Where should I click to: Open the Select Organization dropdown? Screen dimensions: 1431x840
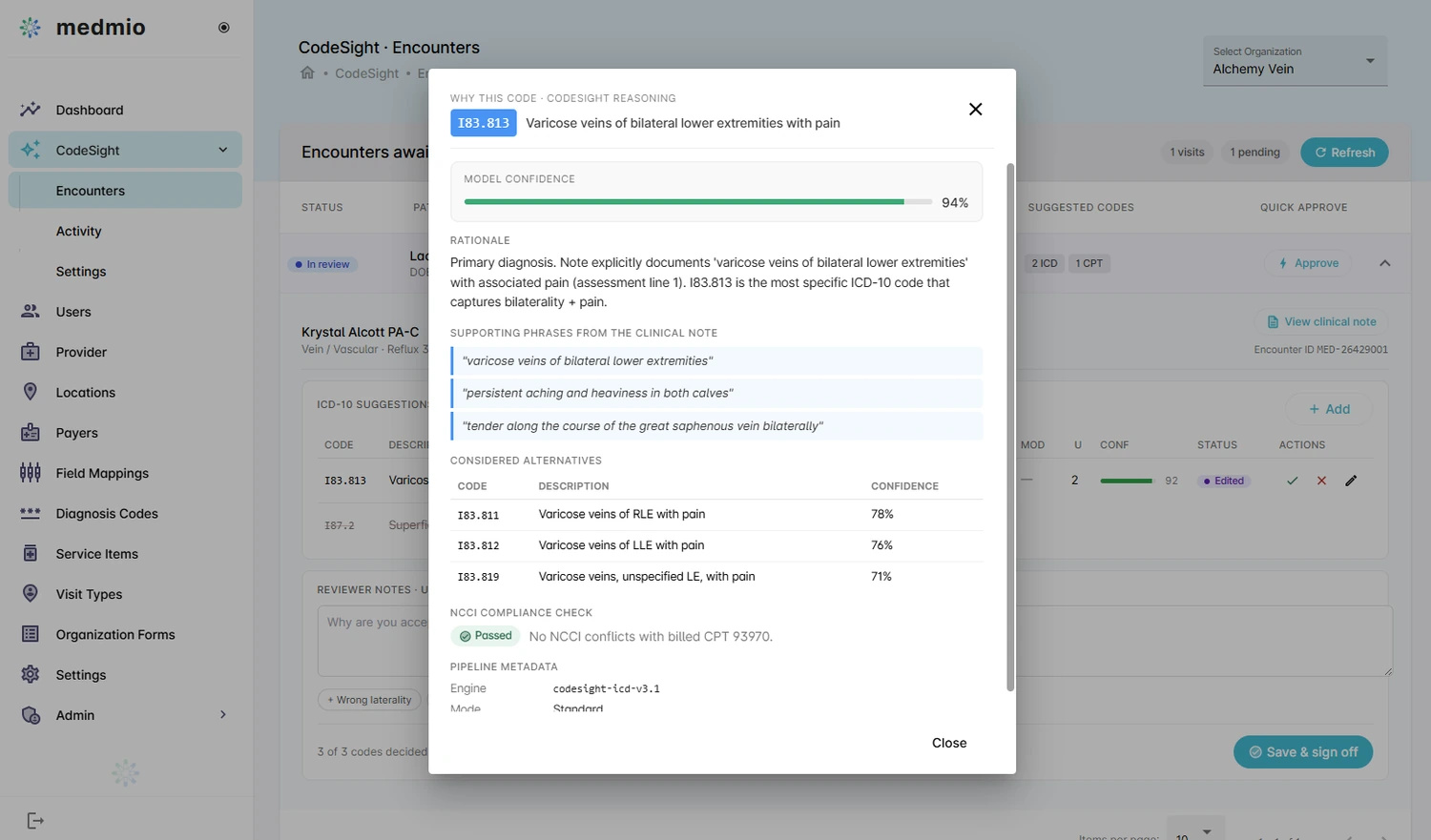point(1295,61)
